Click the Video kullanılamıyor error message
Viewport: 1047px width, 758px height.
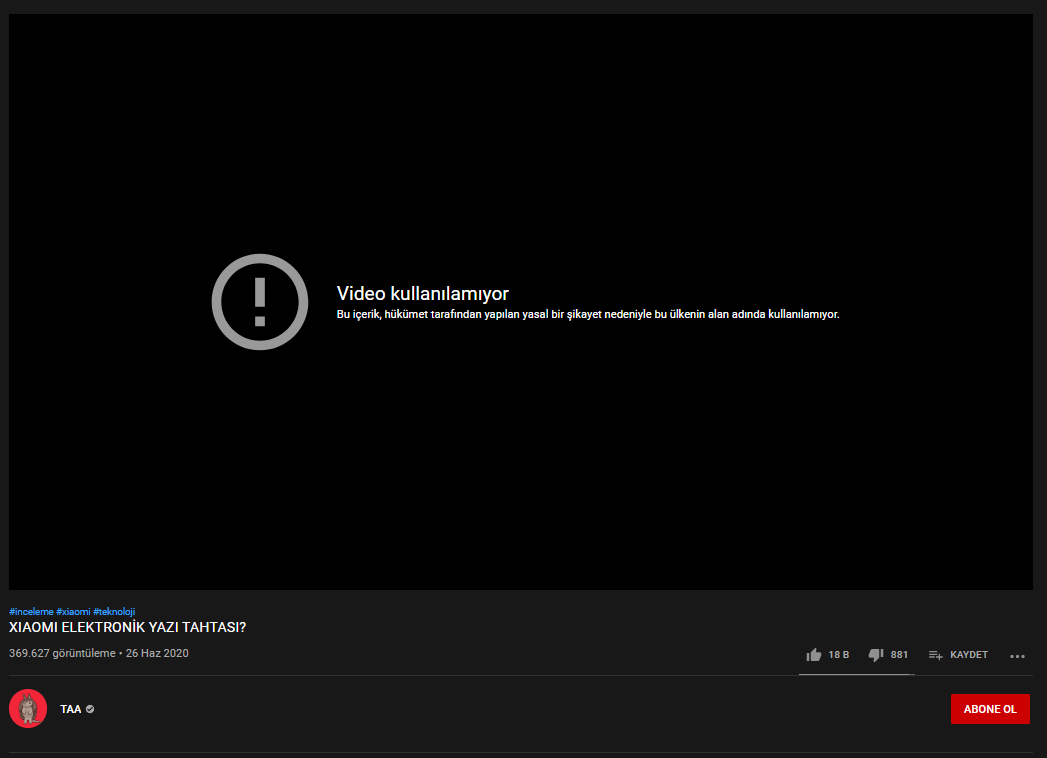click(x=423, y=293)
